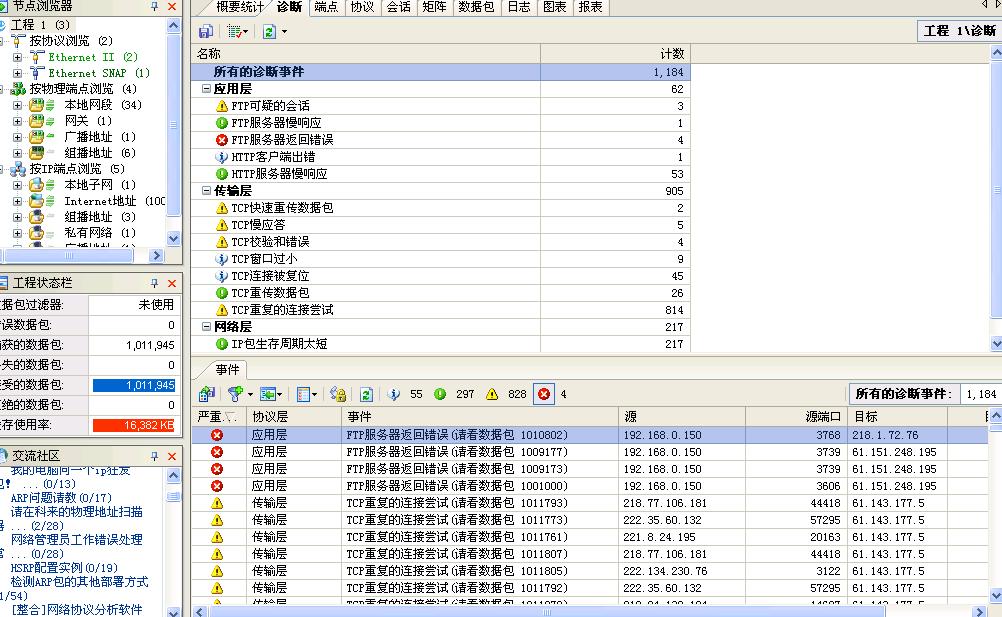This screenshot has width=1002, height=617.
Task: Open dropdown arrow beside the column list icon
Action: tap(314, 395)
